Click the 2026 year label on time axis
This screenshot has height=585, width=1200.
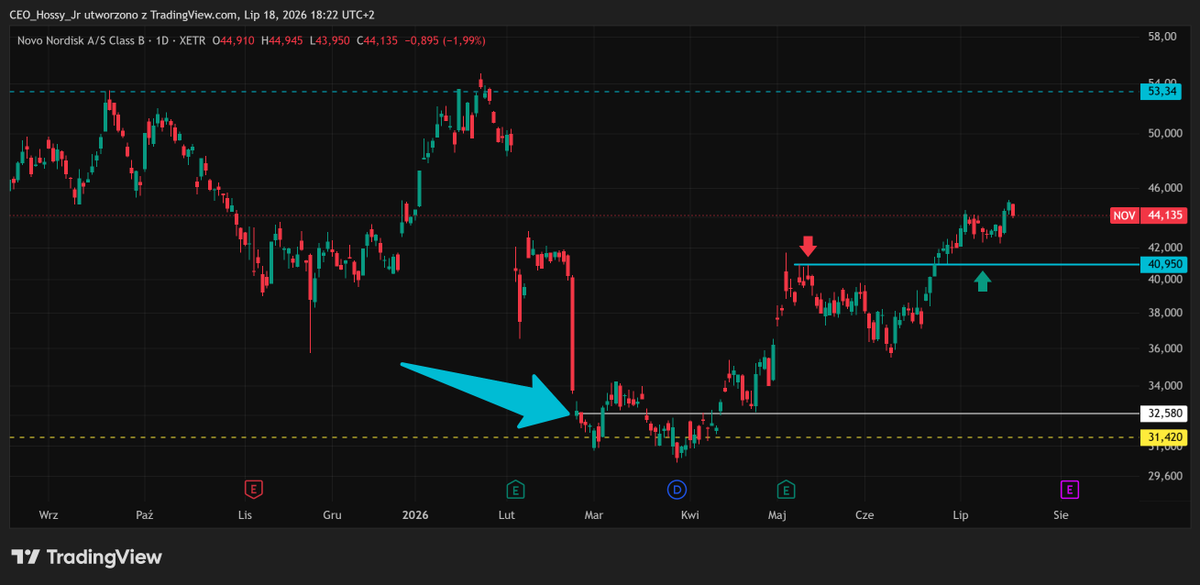[415, 515]
